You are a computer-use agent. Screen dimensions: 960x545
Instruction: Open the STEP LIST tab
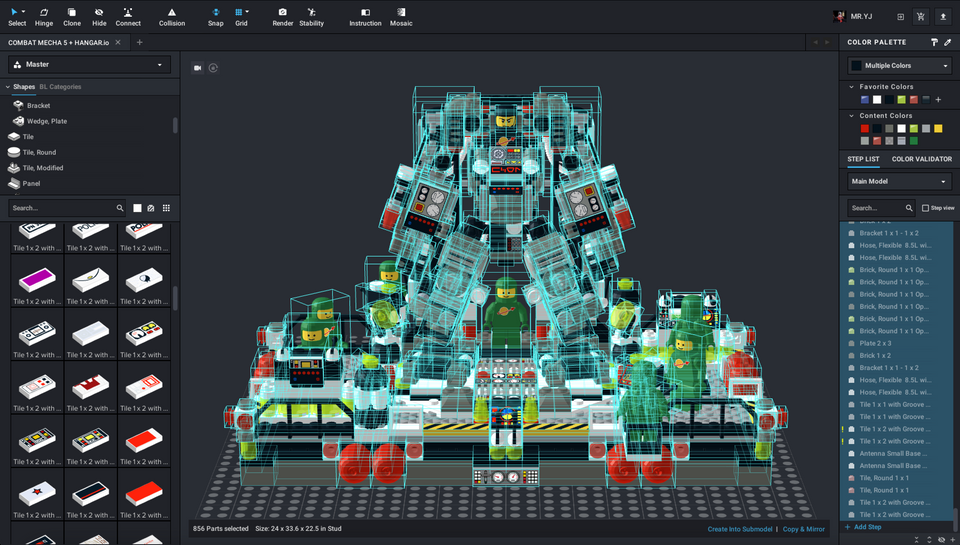pos(863,159)
